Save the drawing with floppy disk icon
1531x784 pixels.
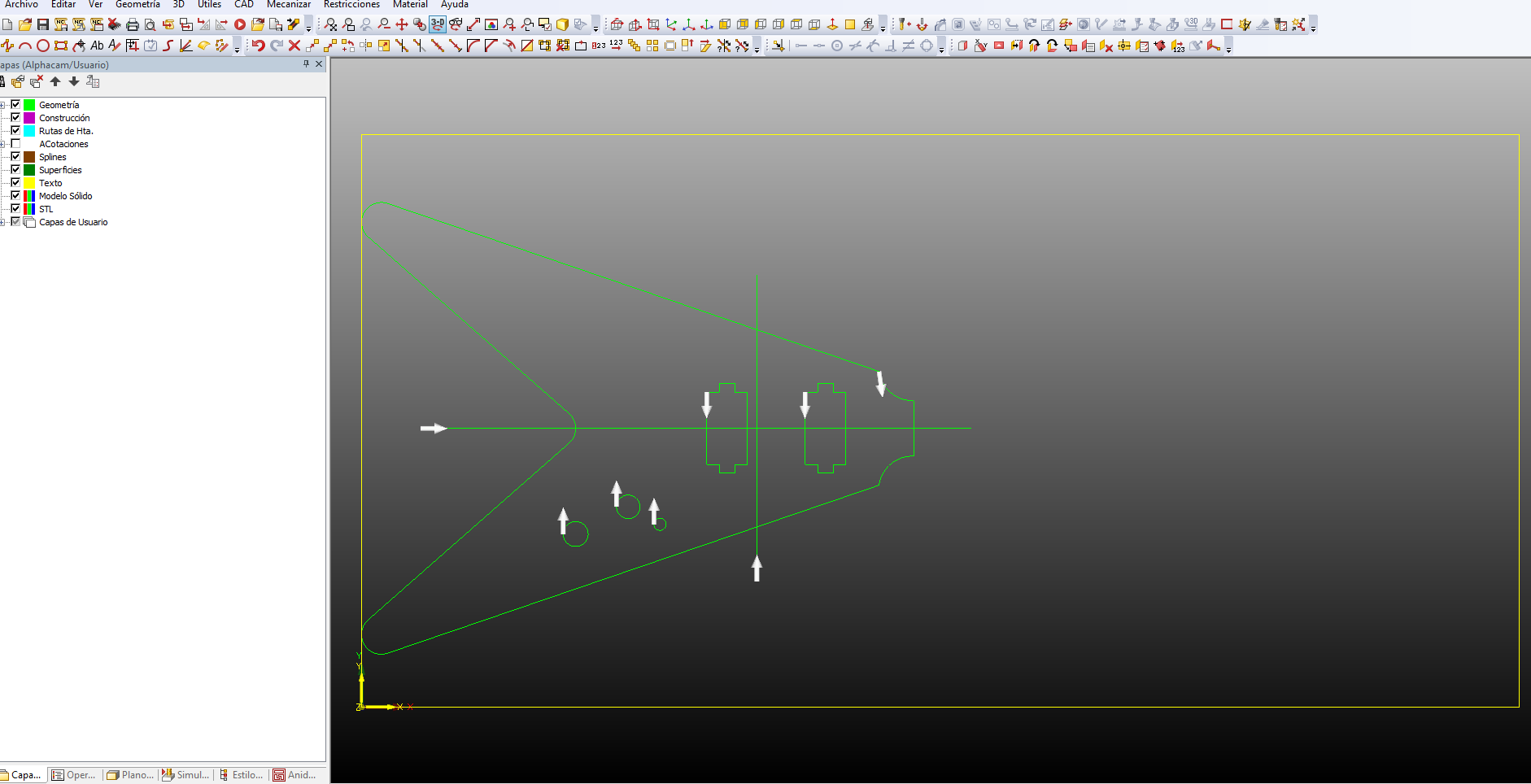click(x=43, y=24)
